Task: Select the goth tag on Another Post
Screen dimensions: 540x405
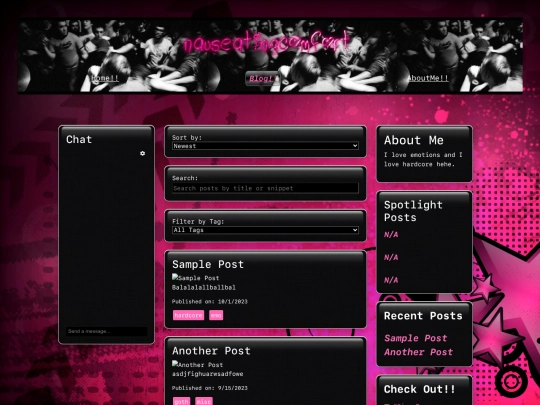Action: click(181, 401)
